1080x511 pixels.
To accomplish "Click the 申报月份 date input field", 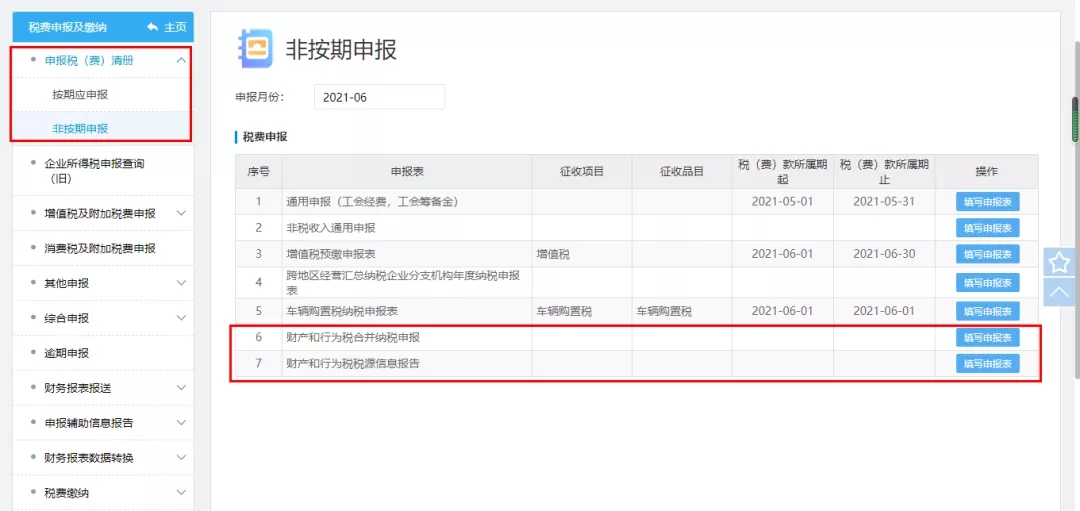I will pos(379,97).
